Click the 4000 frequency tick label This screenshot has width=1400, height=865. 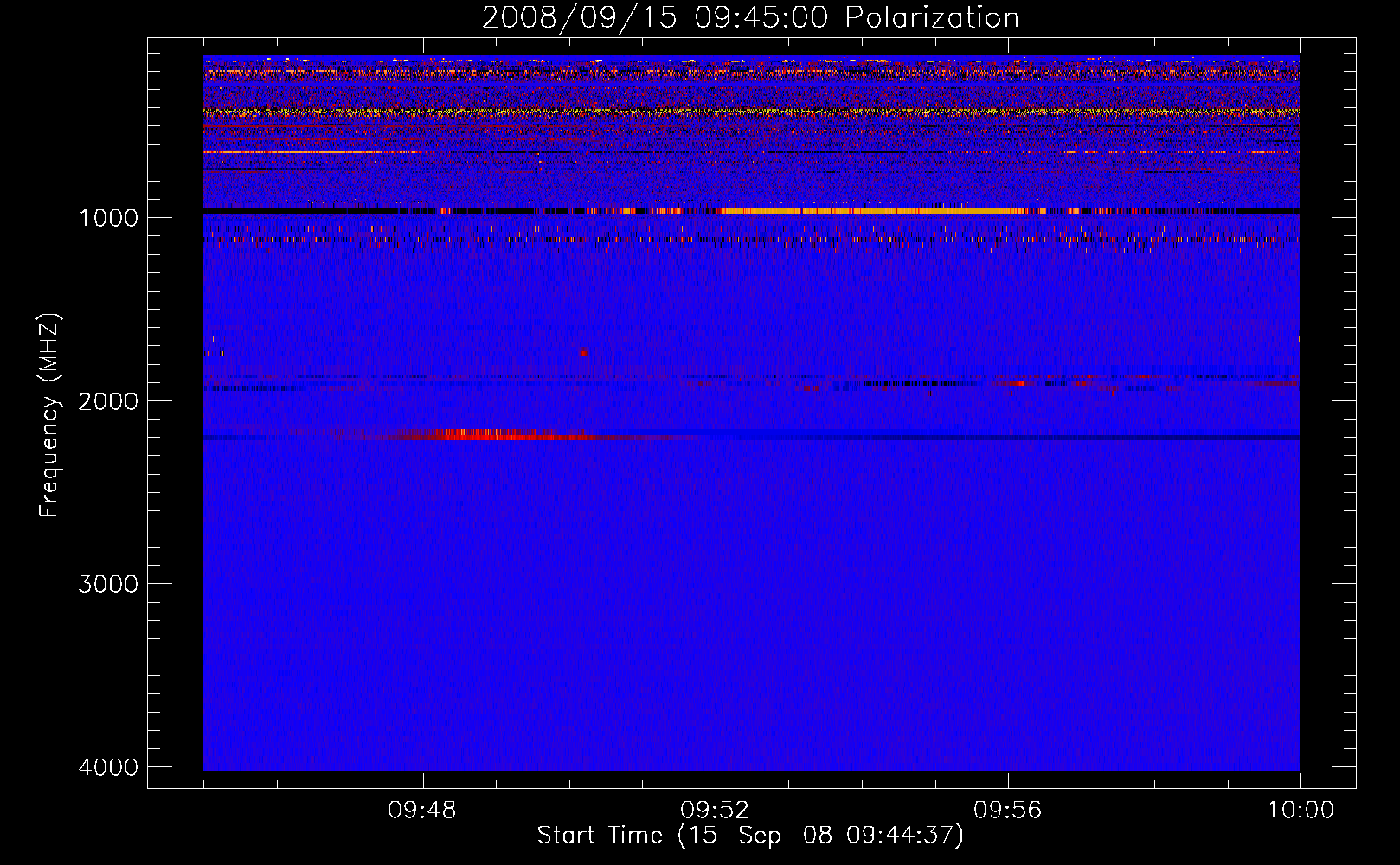tap(108, 767)
